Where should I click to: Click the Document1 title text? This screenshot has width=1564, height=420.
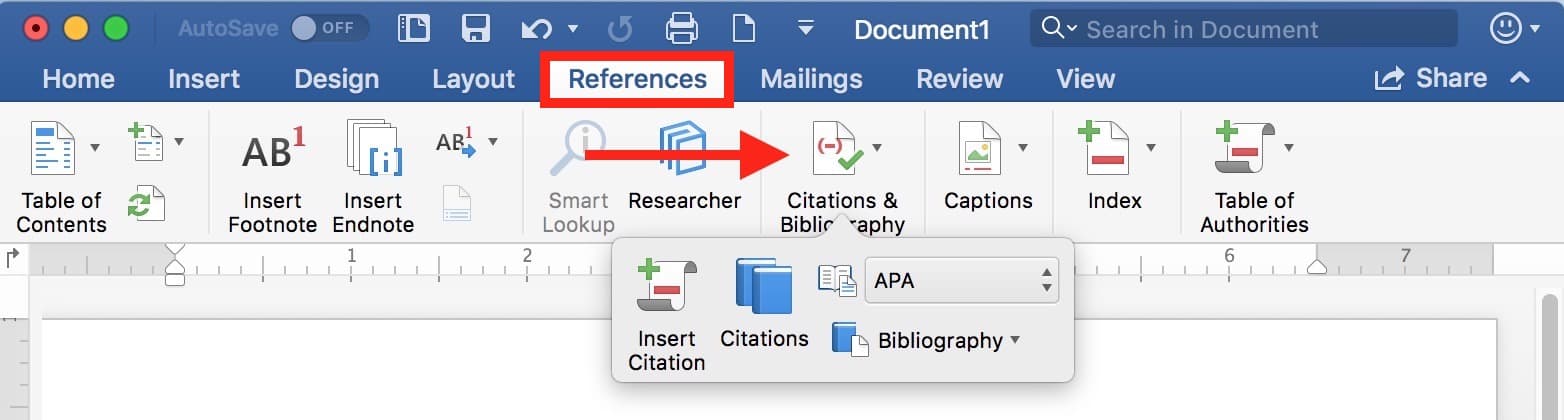click(x=922, y=29)
